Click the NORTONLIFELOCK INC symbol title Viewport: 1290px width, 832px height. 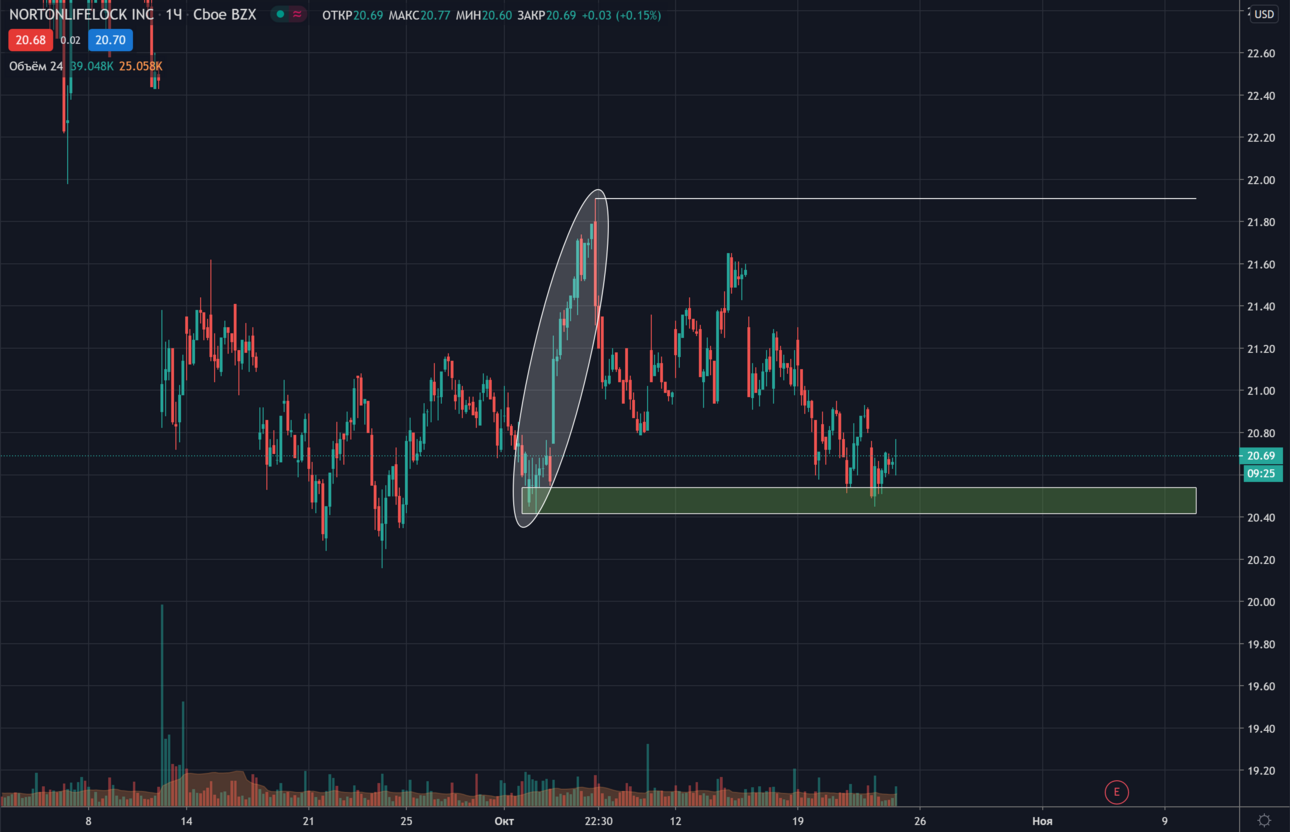point(81,15)
